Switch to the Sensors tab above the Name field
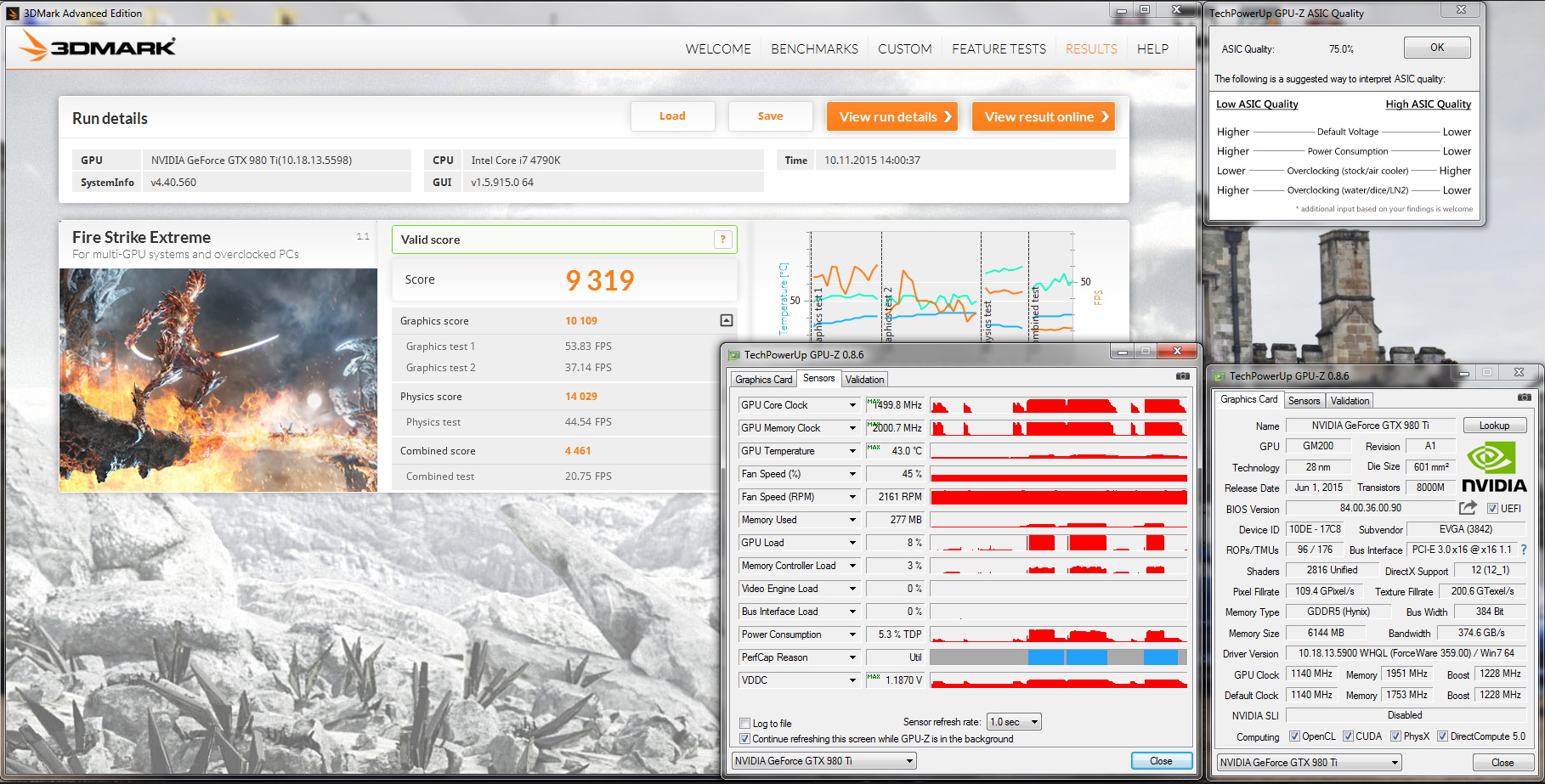 tap(1304, 401)
